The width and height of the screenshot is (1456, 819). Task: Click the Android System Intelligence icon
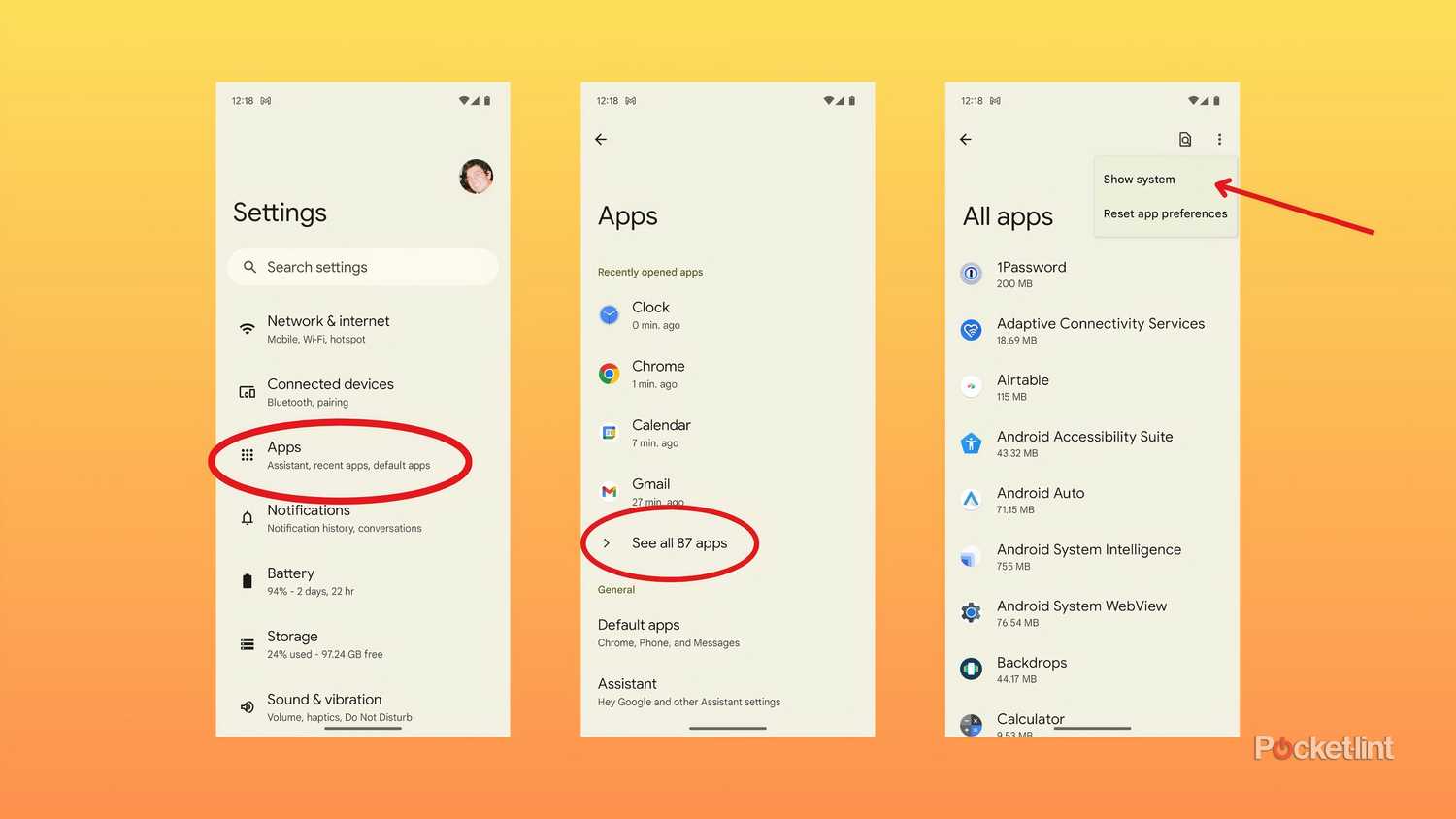972,556
